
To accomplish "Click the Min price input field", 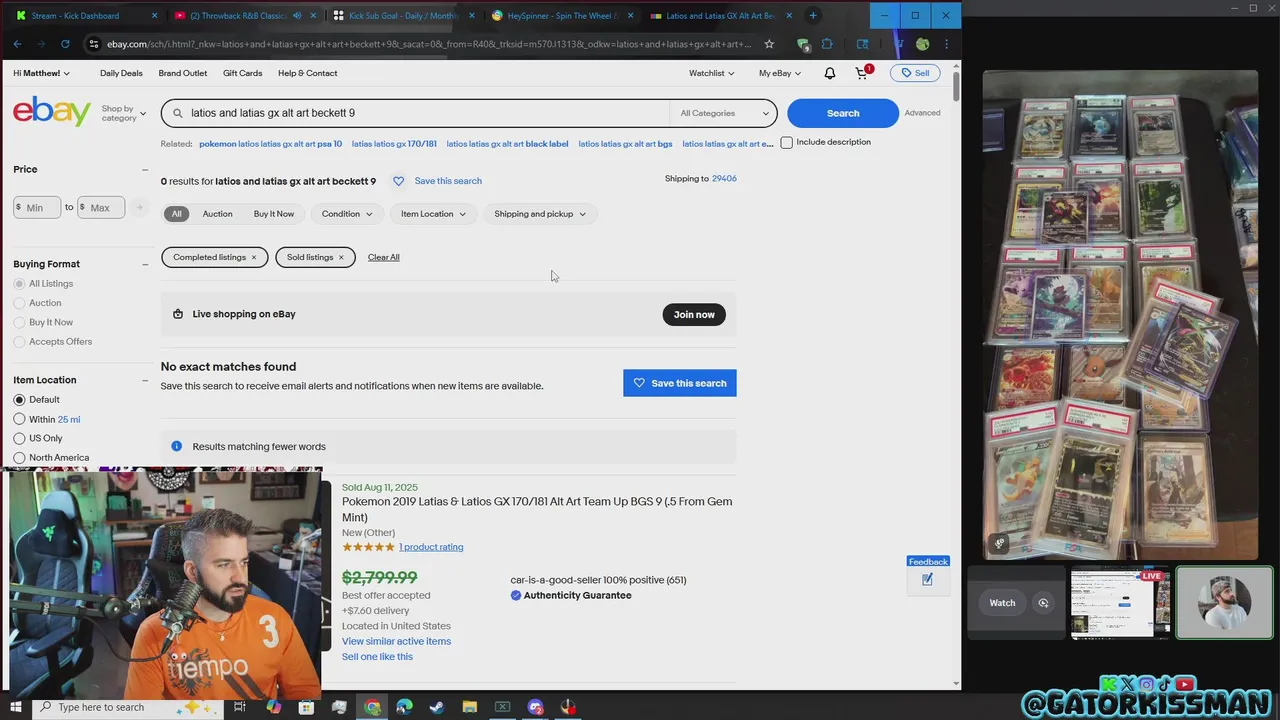I will click(x=38, y=207).
